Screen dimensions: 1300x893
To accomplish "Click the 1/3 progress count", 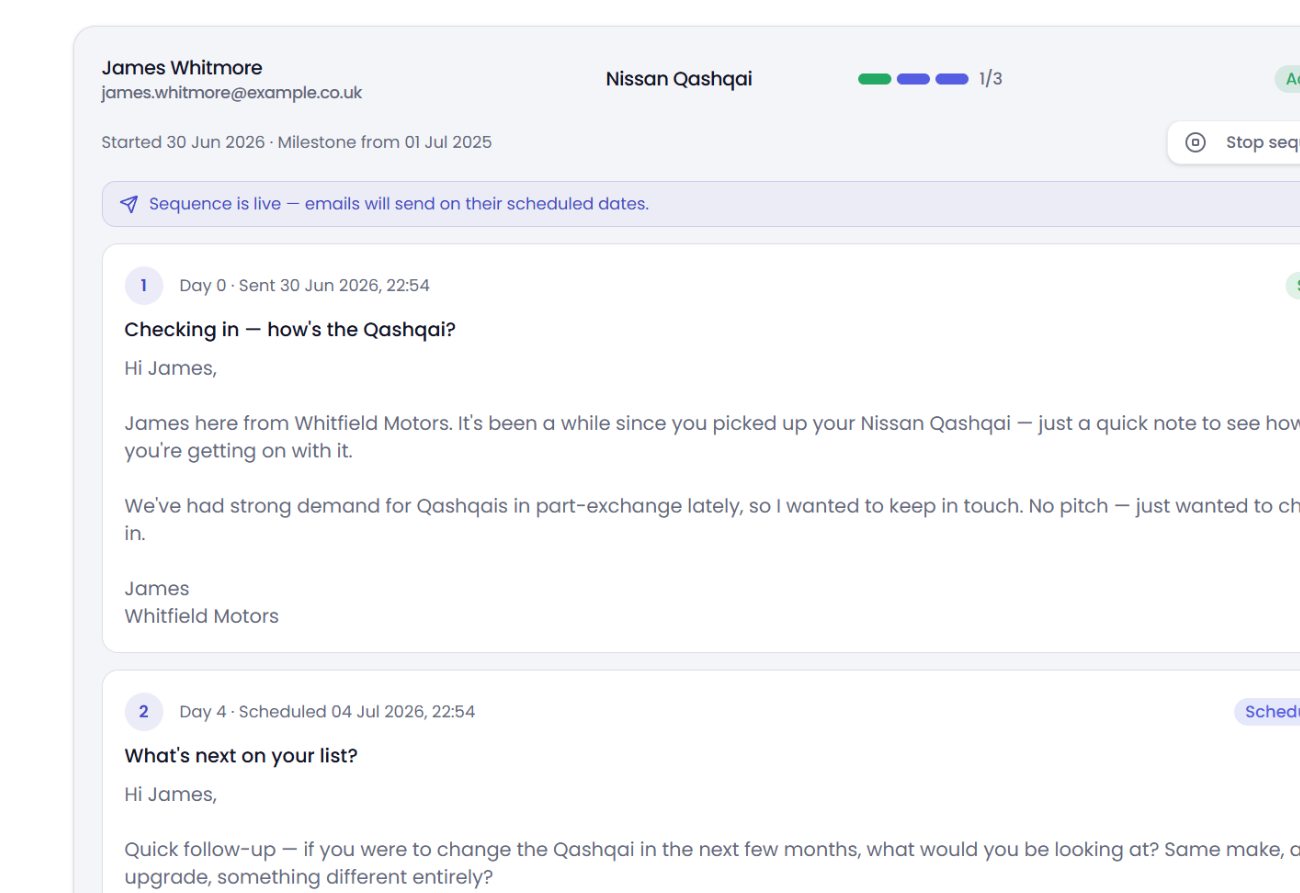I will tap(991, 79).
